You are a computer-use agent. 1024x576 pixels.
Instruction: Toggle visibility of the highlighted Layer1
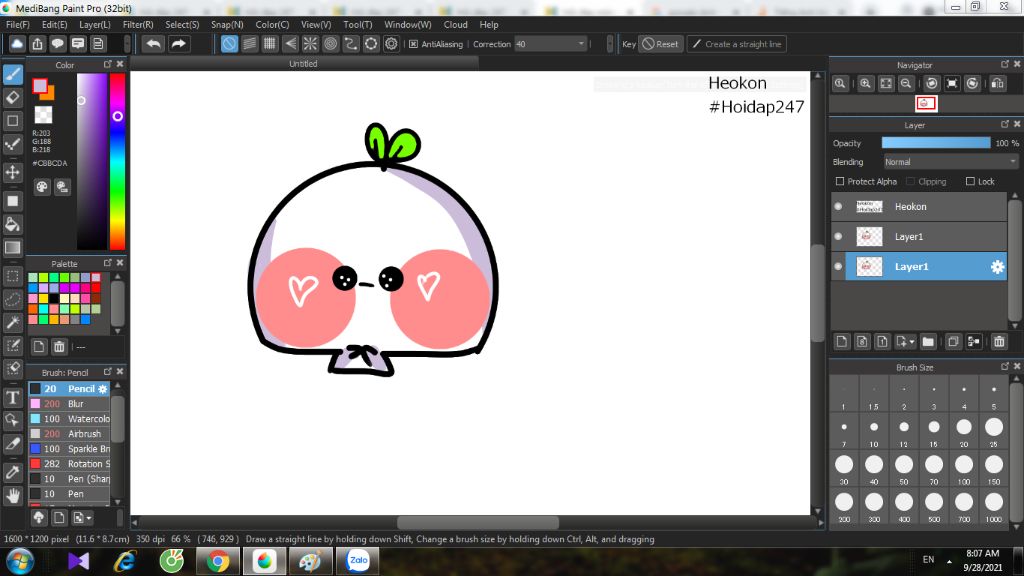coord(839,266)
